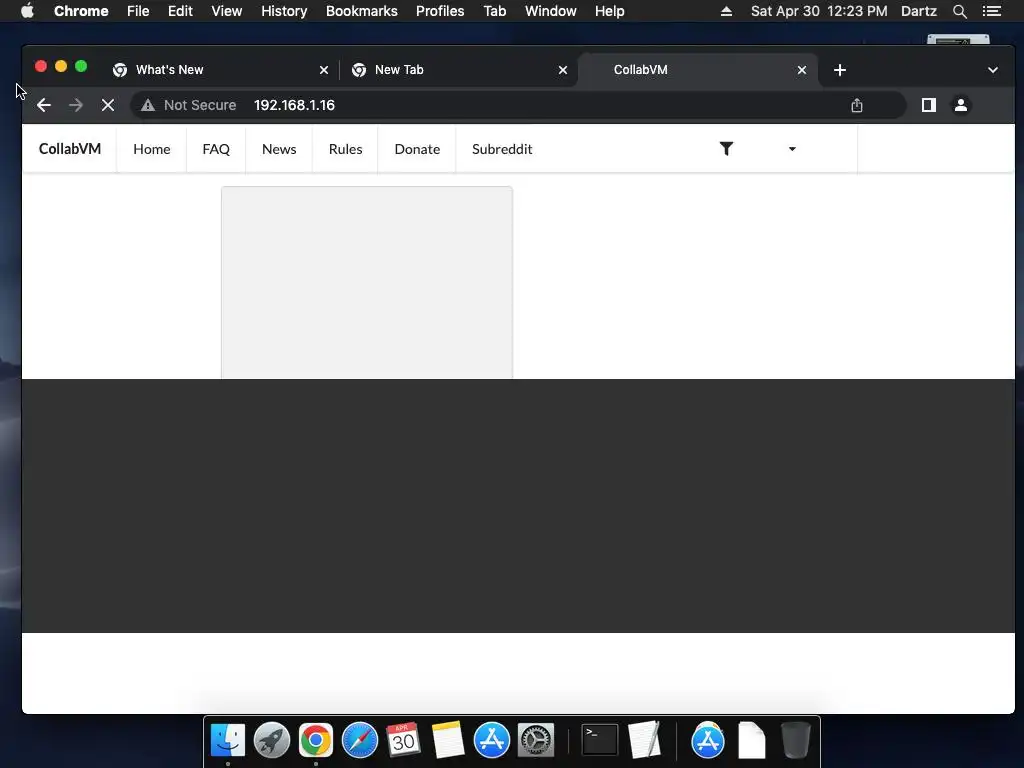Open TextEdit from the dock

pyautogui.click(x=644, y=740)
